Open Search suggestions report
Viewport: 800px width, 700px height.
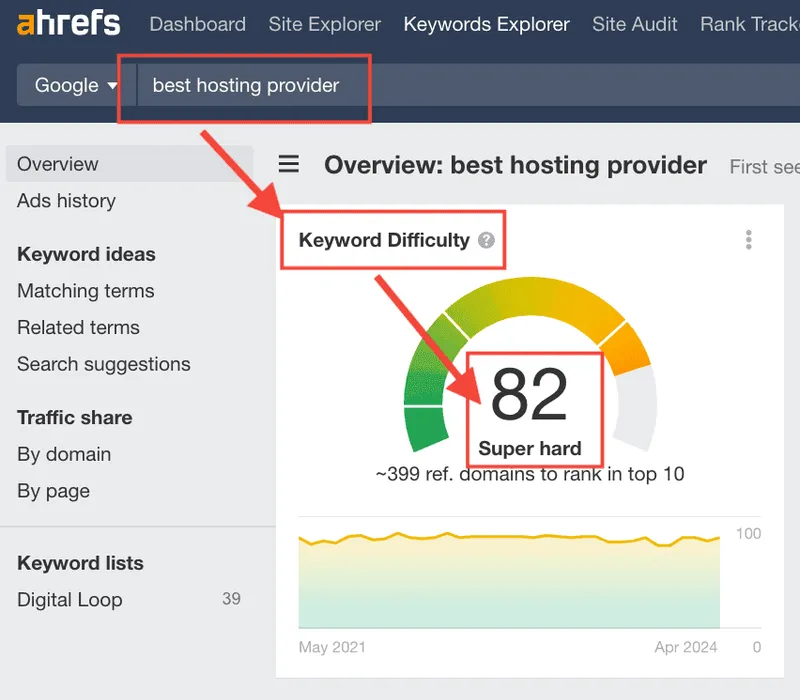click(103, 364)
